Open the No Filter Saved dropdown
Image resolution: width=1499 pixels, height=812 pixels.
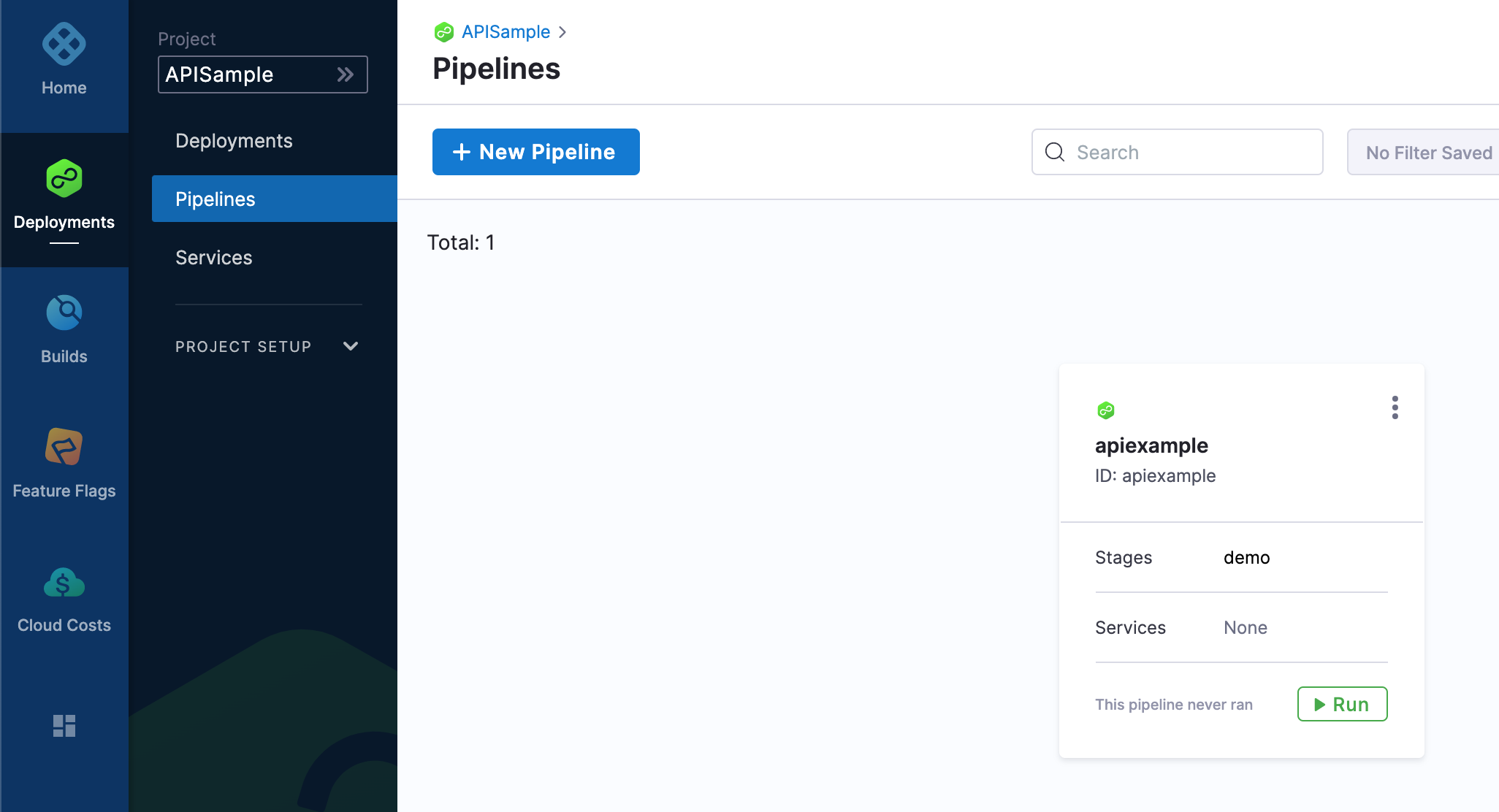click(x=1423, y=152)
